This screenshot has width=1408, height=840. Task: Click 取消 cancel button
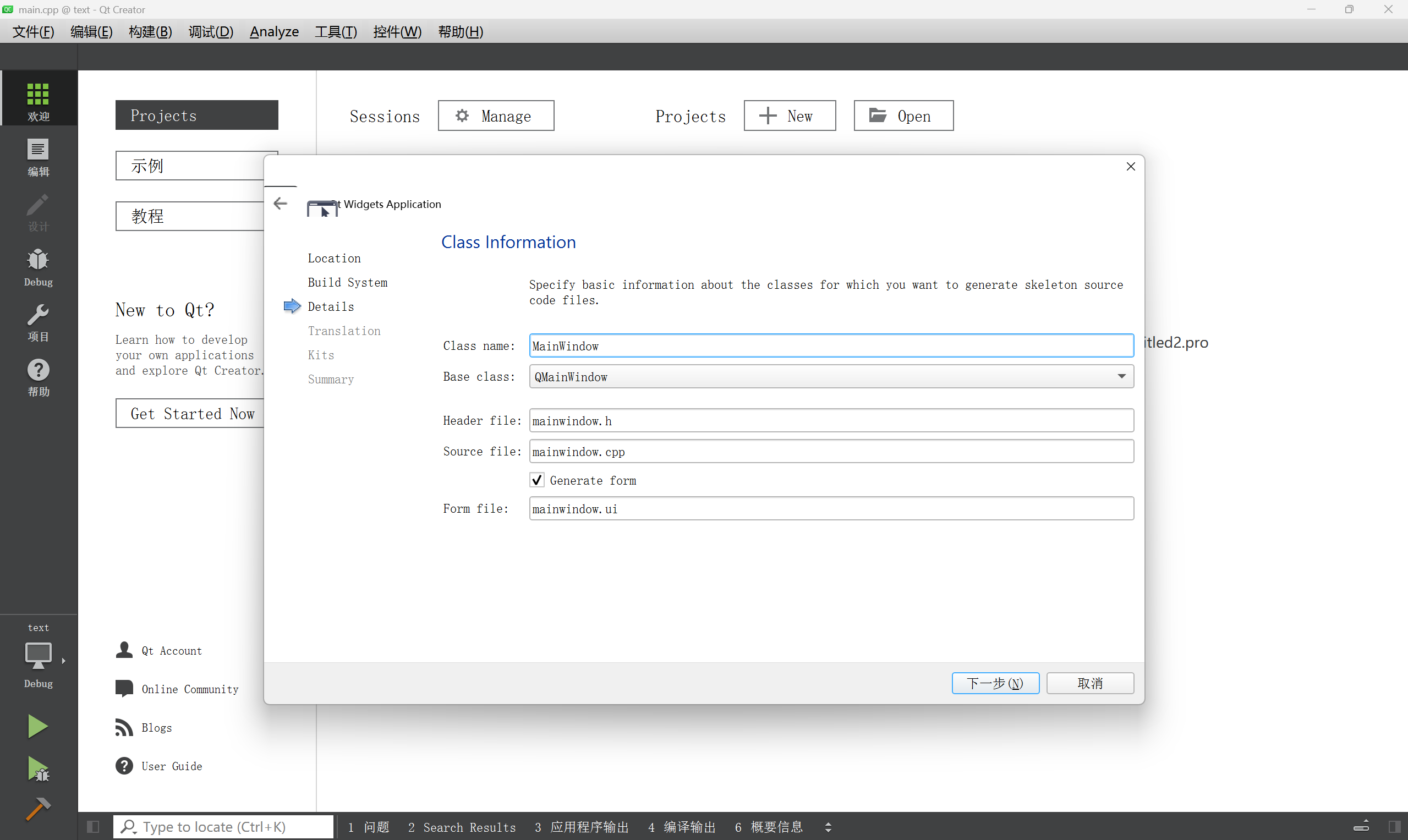[x=1090, y=683]
